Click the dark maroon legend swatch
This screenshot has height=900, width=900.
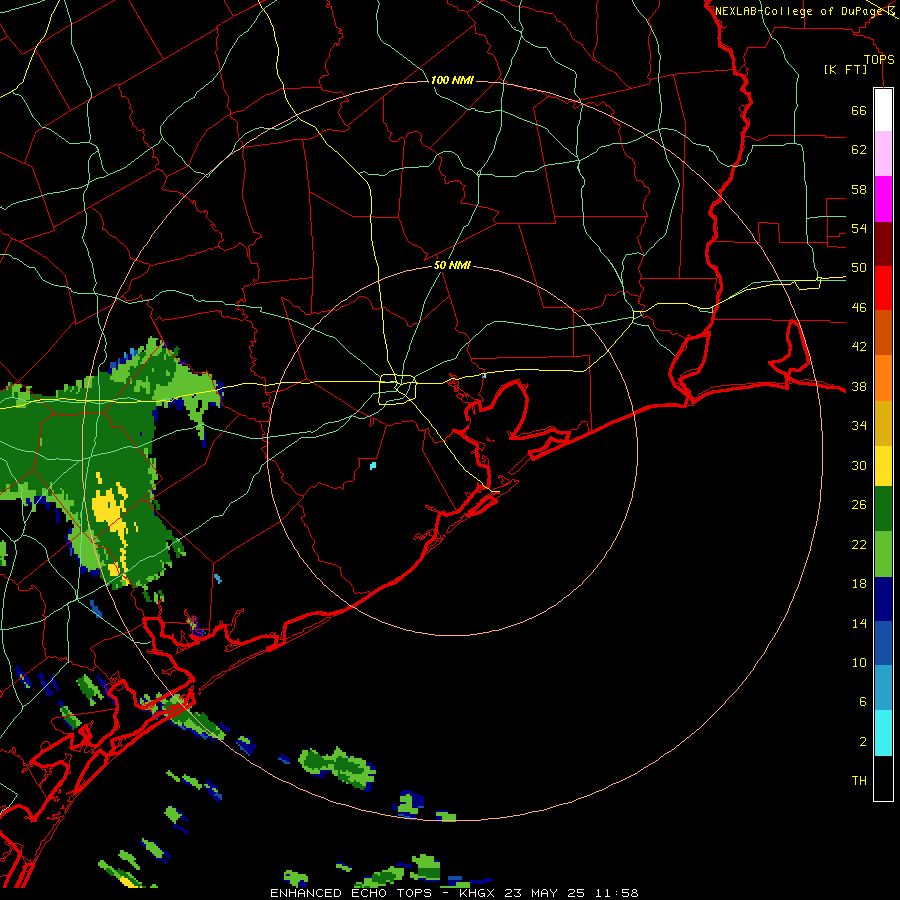883,244
